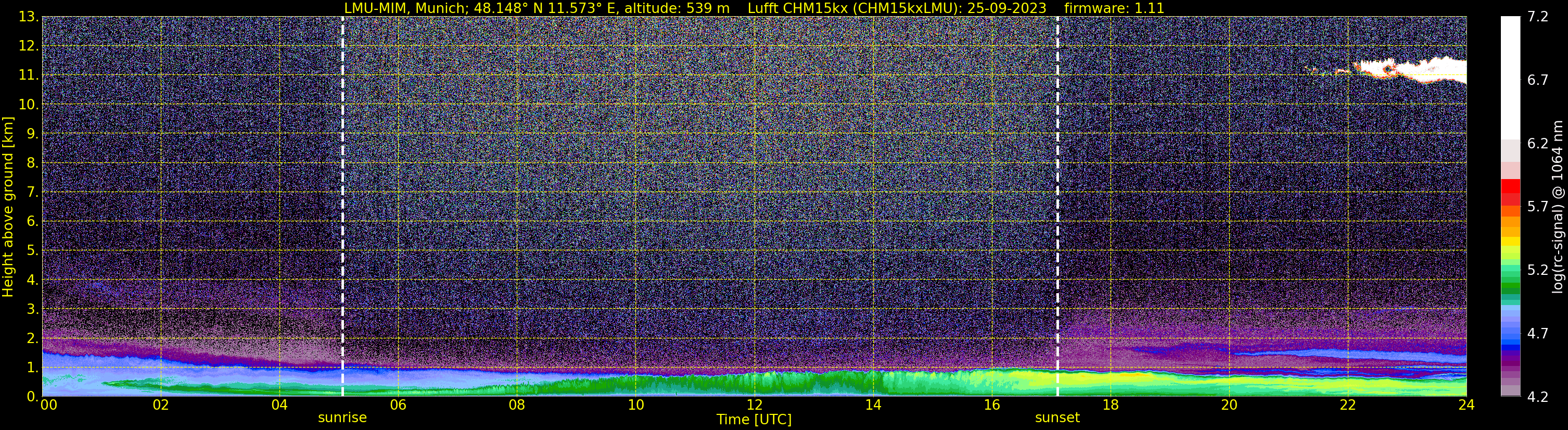Click time axis tick label '04'
The image size is (1568, 430).
279,405
